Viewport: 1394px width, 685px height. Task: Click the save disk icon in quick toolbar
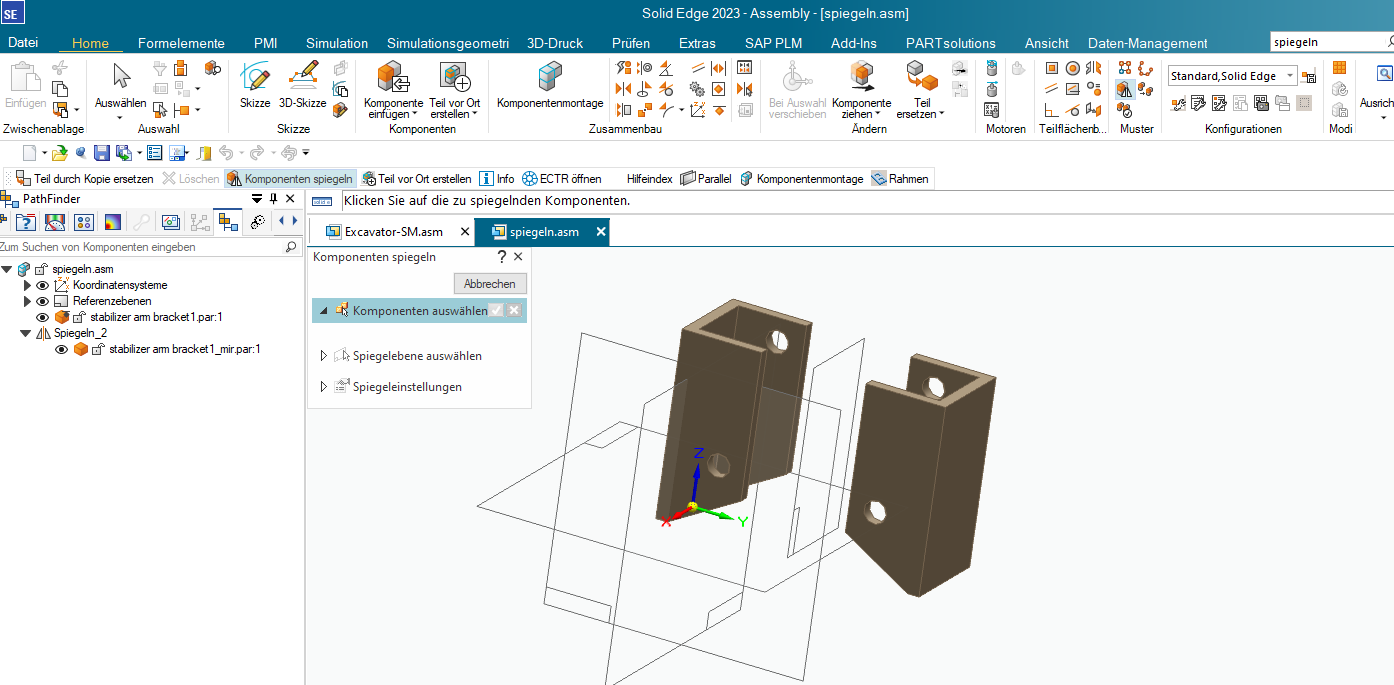tap(102, 153)
